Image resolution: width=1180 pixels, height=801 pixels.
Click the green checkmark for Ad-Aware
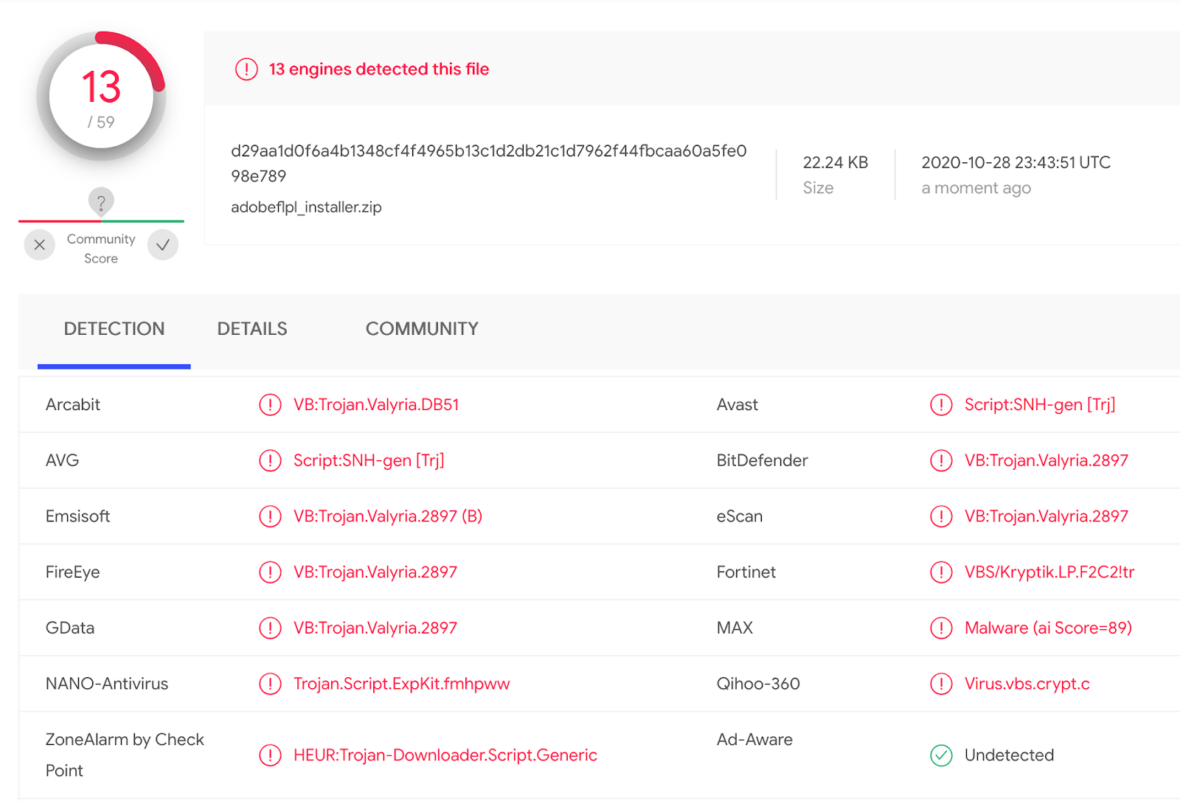click(941, 755)
